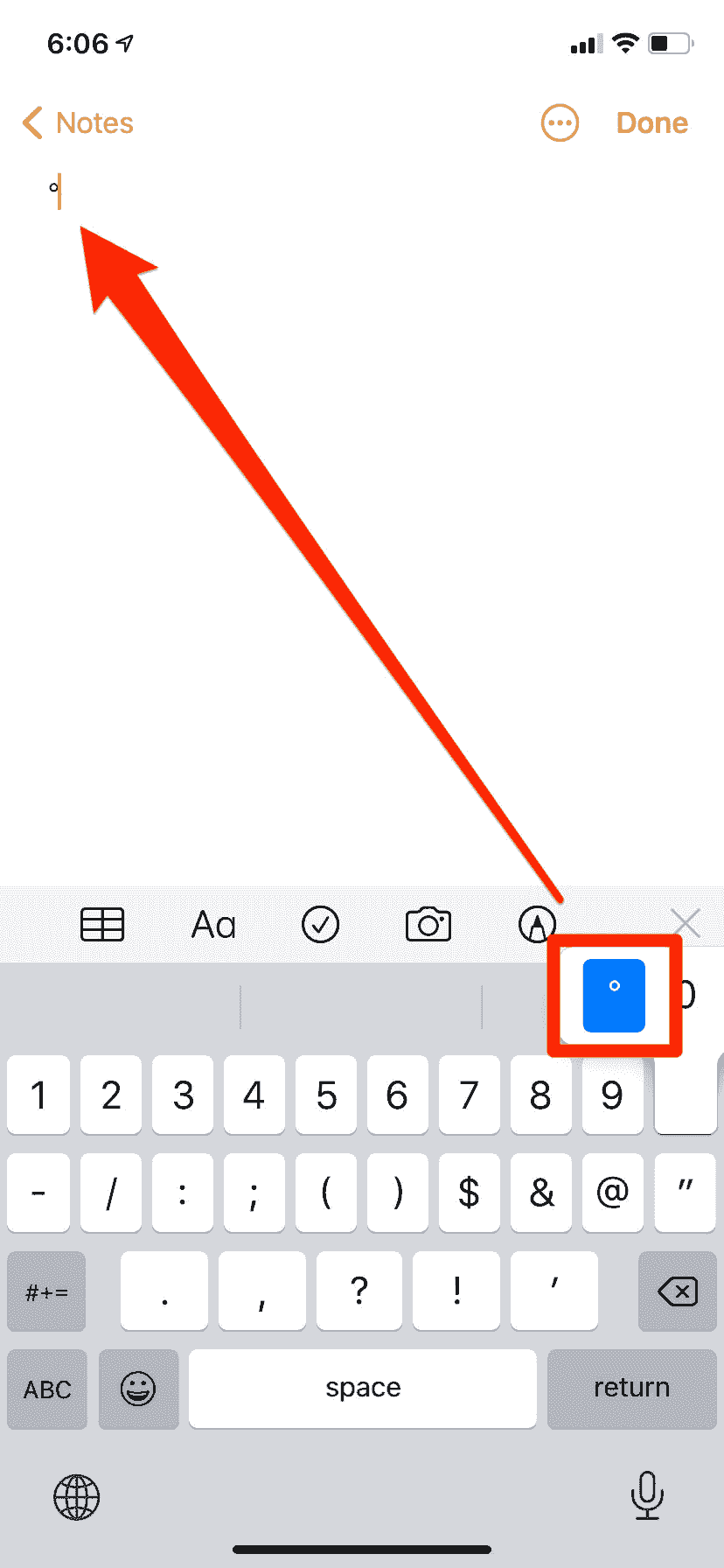The image size is (724, 1568).
Task: Tap the emoji keyboard key
Action: 138,1389
